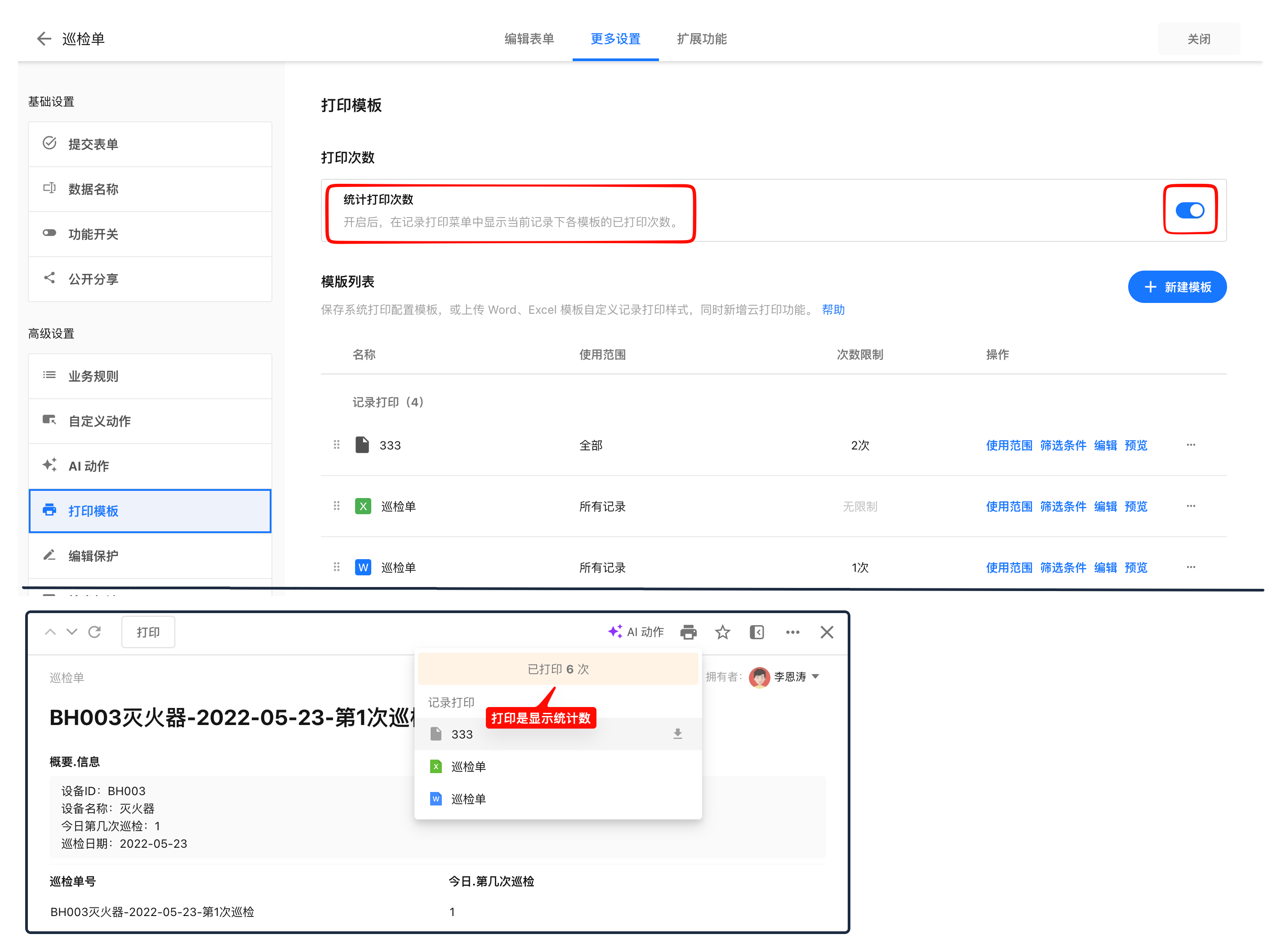Viewport: 1281px width, 952px height.
Task: Click 使用范围 for Excel 巡检单 template
Action: click(x=1009, y=507)
